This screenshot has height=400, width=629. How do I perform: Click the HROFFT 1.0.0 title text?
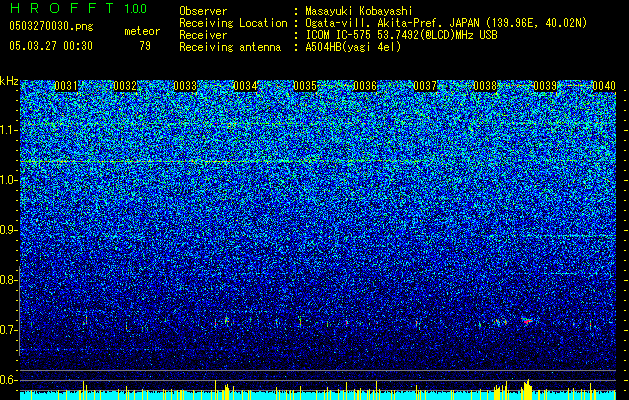78,8
